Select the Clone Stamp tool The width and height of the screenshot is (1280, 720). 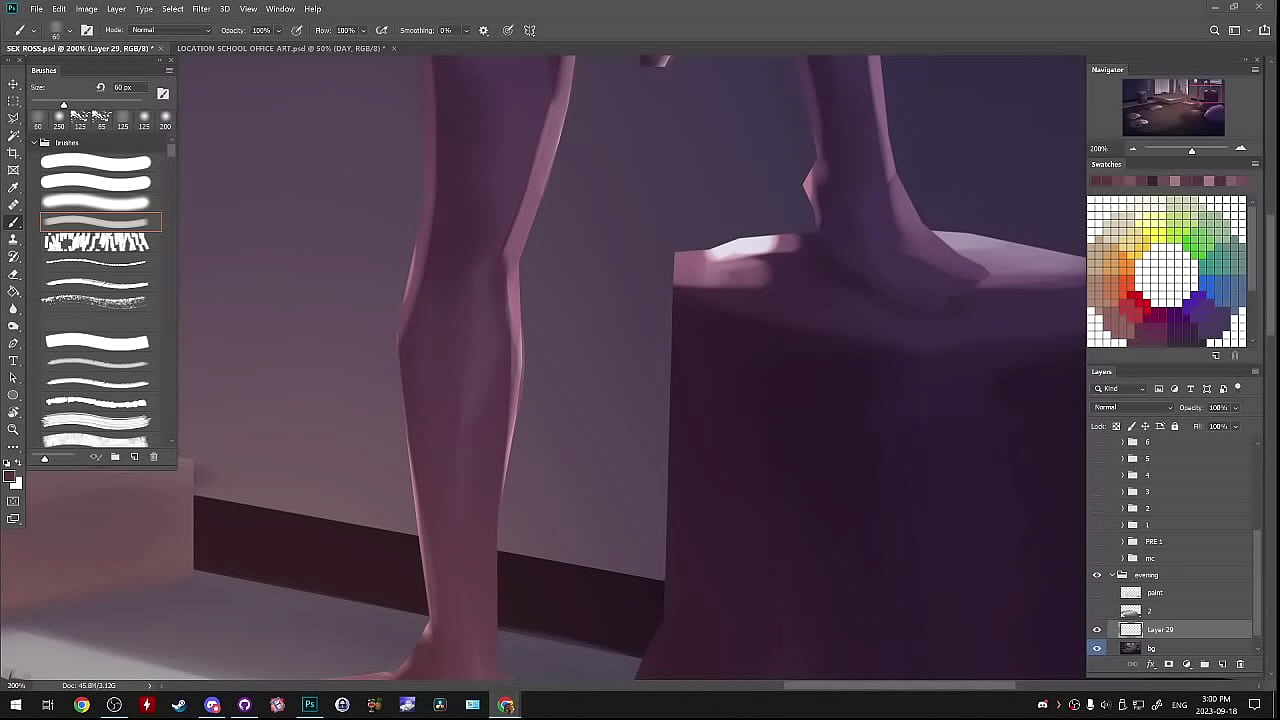click(x=13, y=239)
